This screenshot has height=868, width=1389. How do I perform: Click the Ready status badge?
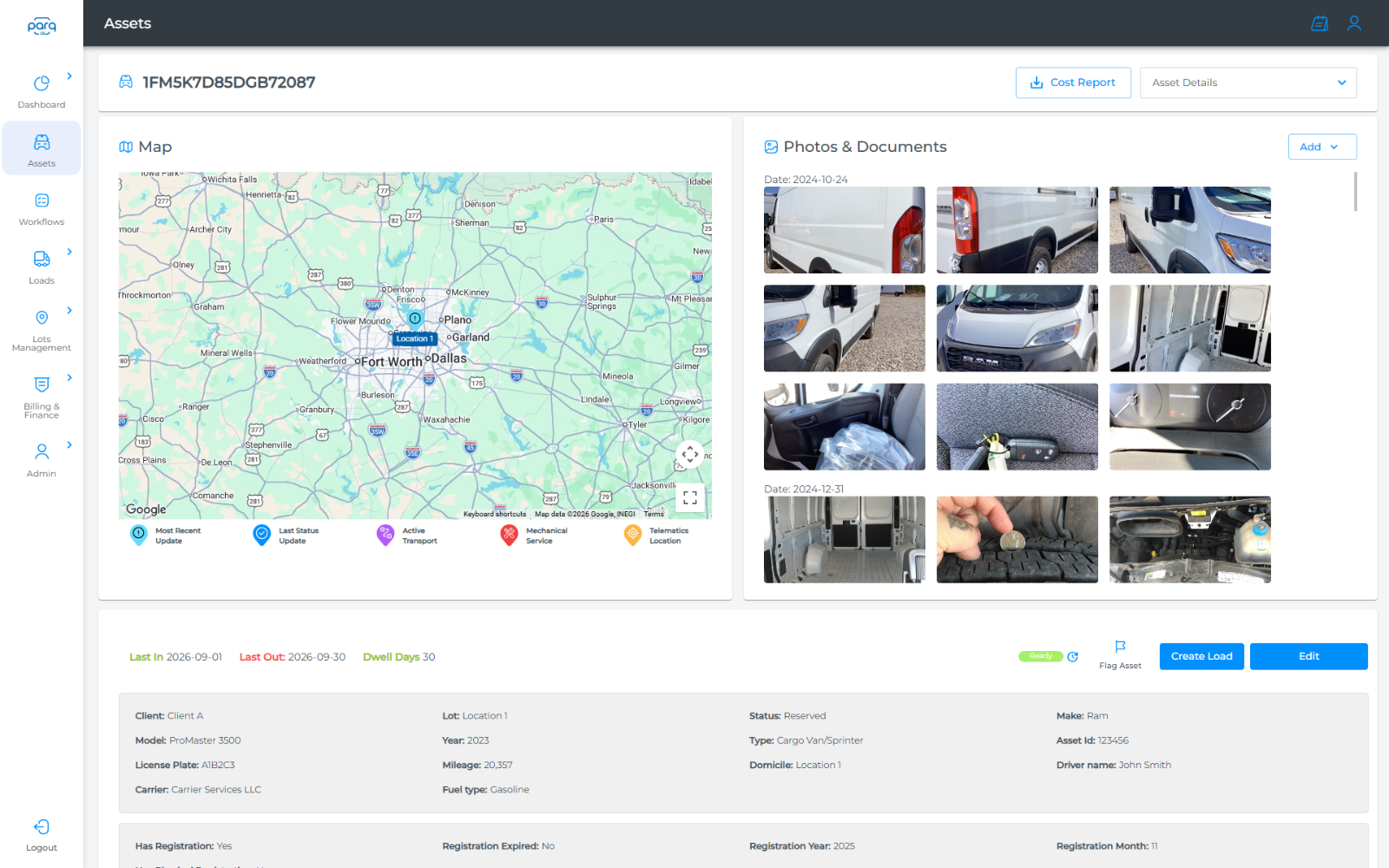(x=1041, y=656)
